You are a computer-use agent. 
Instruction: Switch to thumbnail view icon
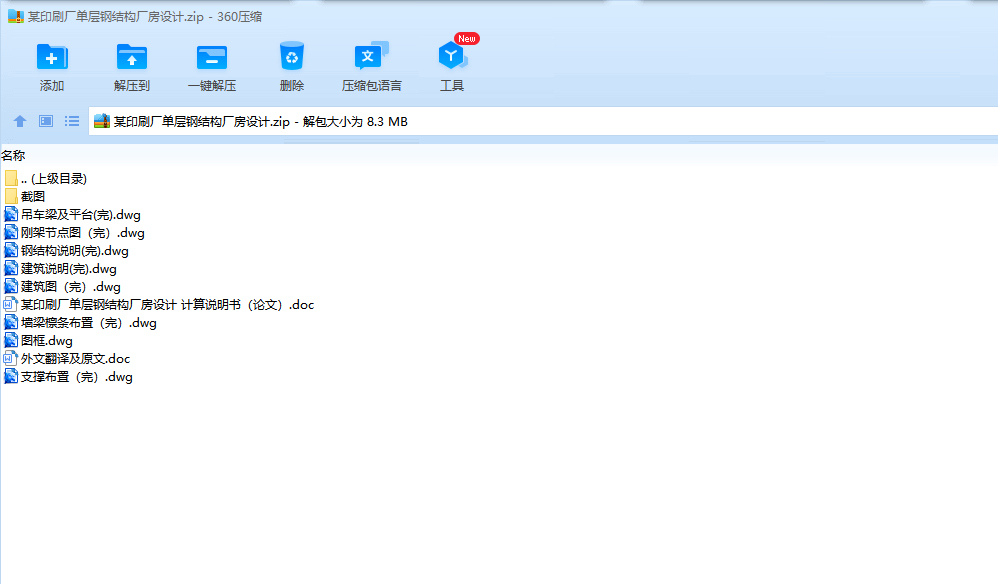point(46,121)
